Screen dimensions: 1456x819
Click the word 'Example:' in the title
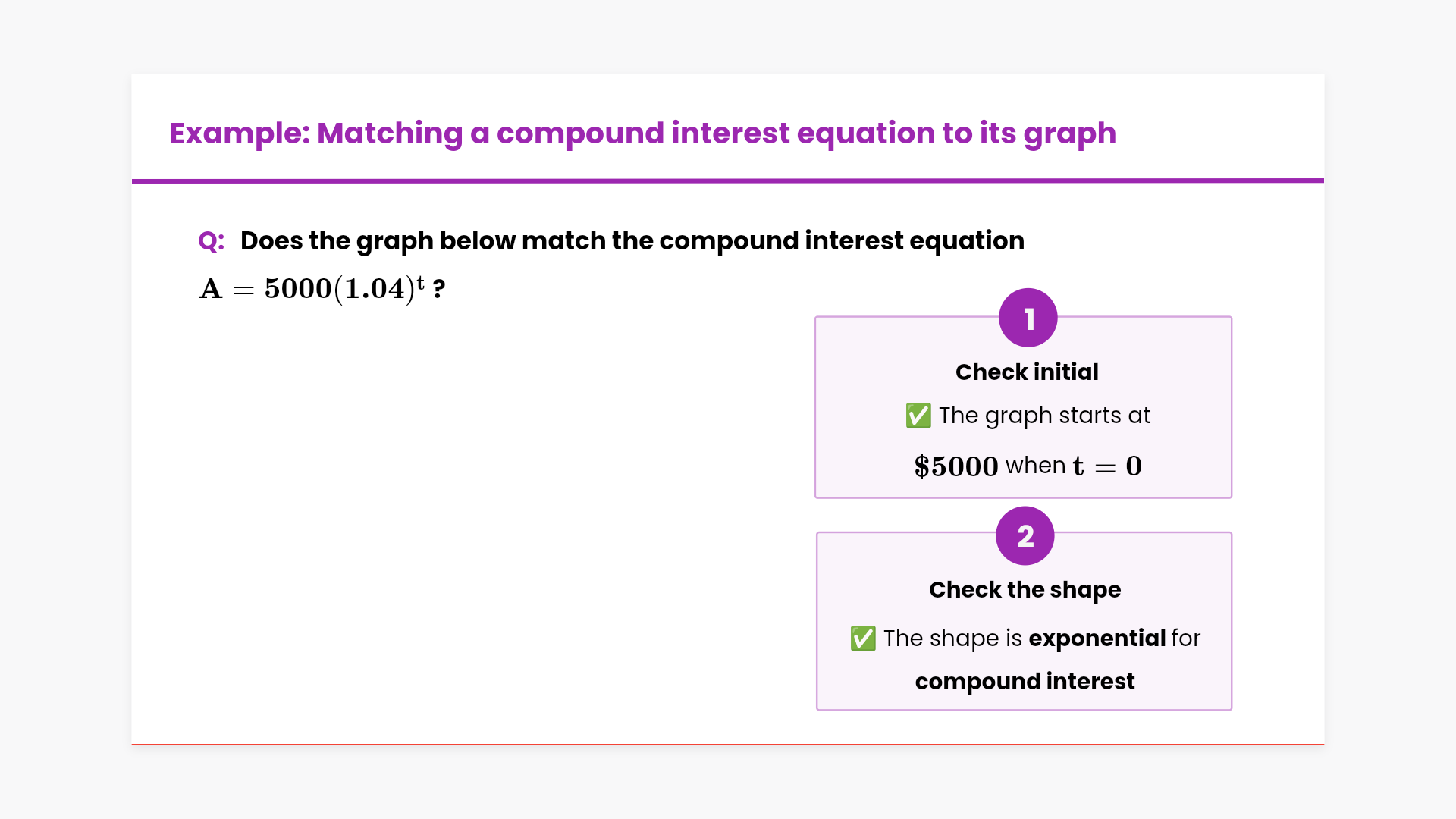240,133
